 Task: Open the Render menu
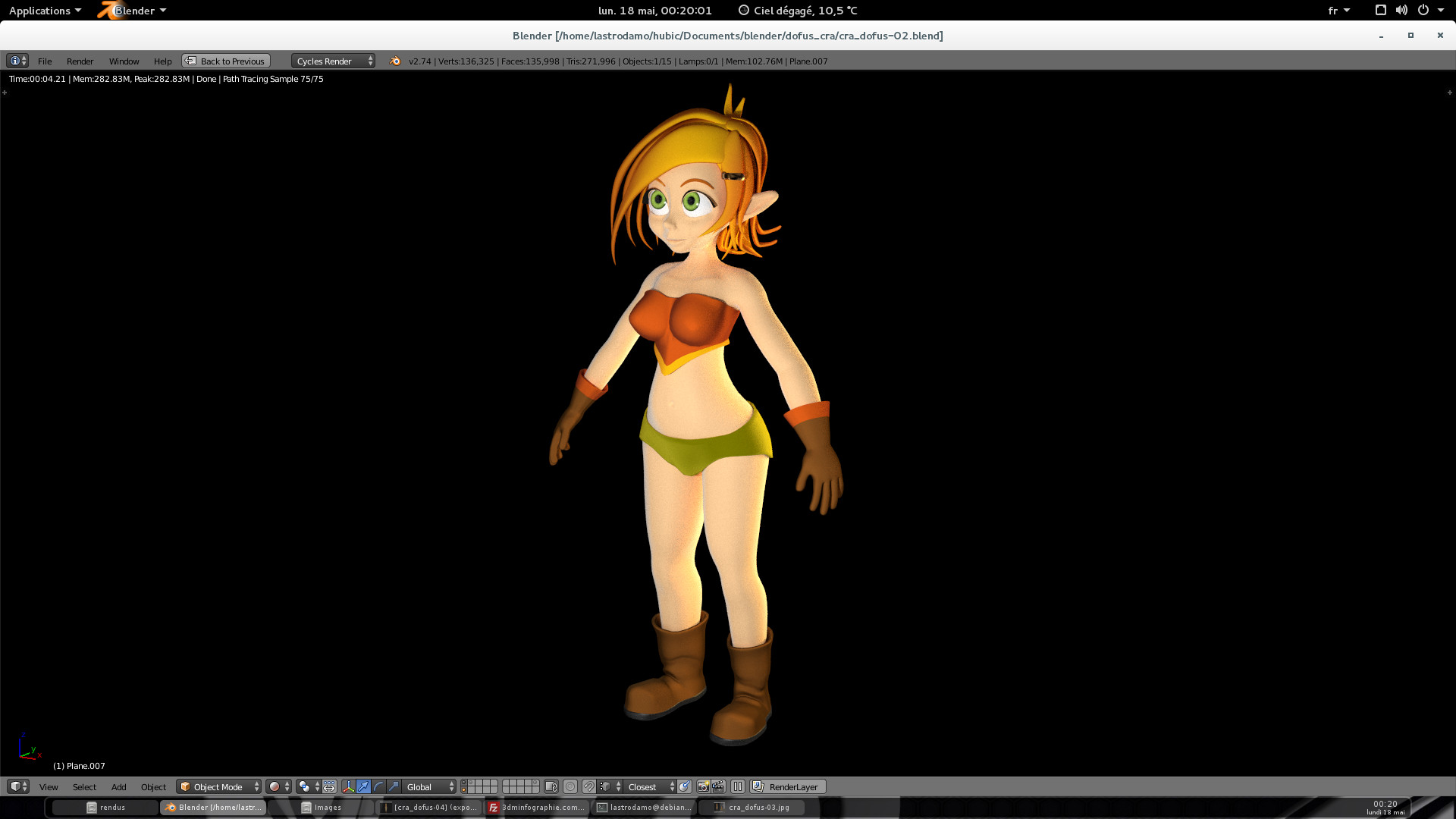(x=80, y=61)
